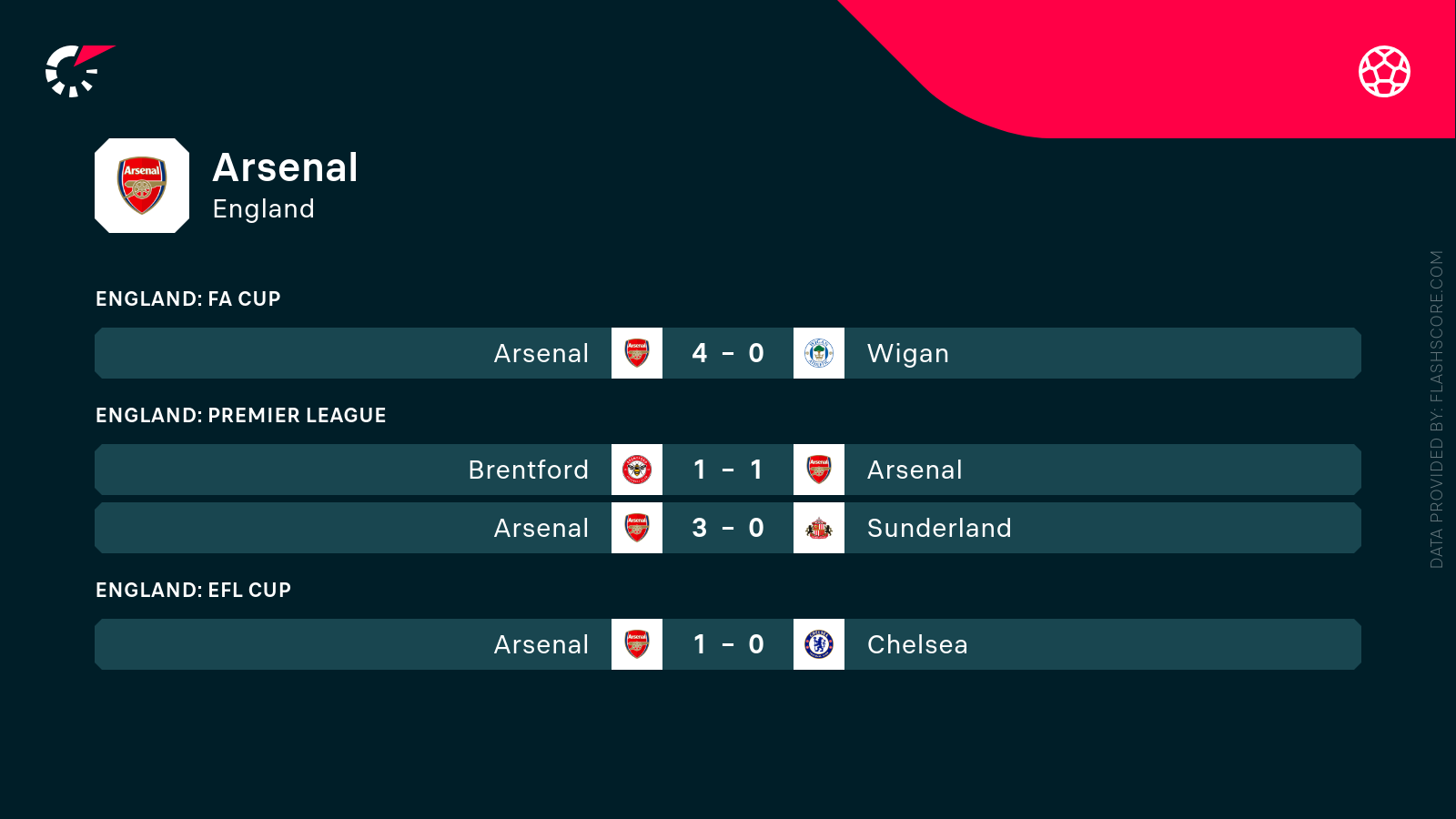Click Brentford's club badge
1456x819 pixels.
[x=637, y=470]
